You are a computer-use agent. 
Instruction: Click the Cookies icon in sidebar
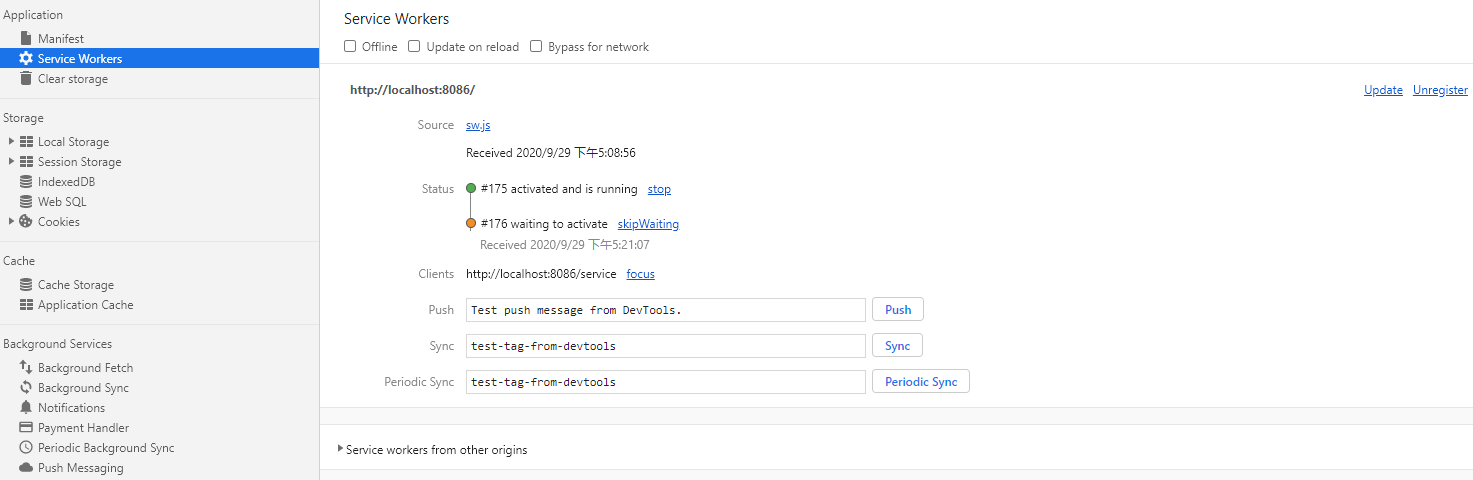27,222
